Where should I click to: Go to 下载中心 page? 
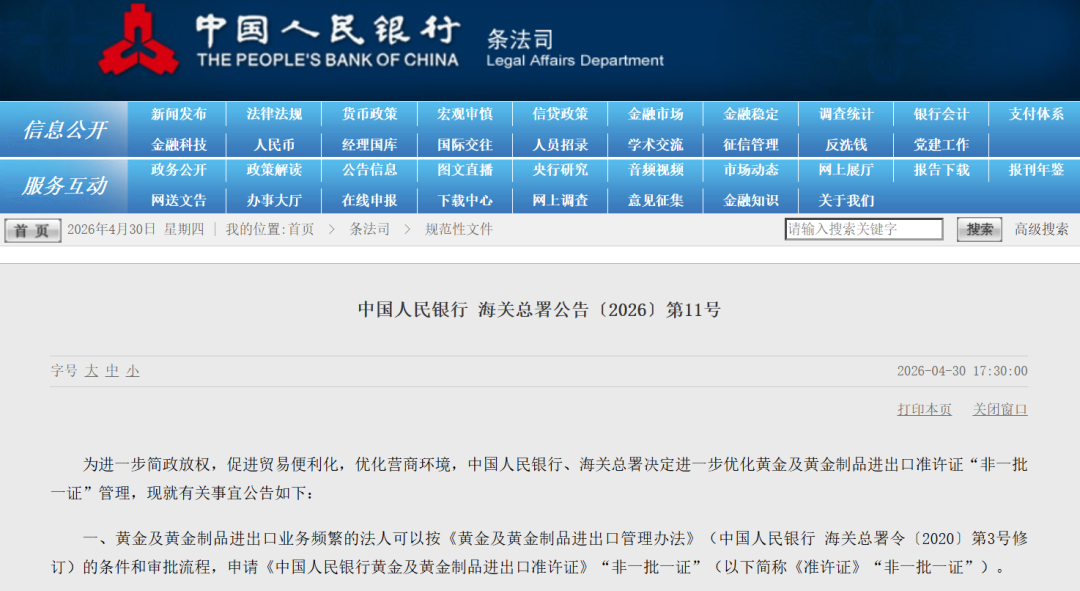[x=465, y=200]
